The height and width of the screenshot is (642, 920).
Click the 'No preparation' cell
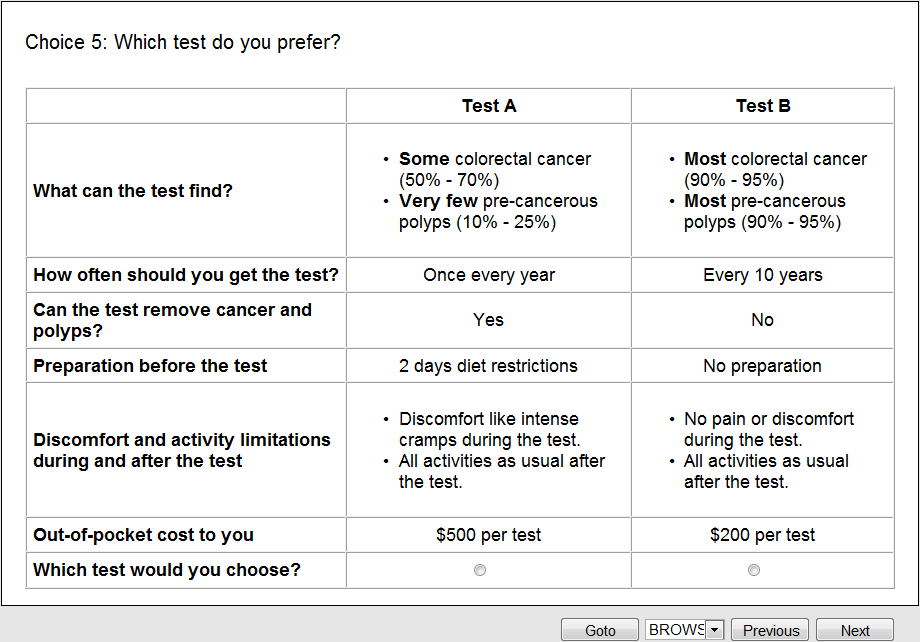pyautogui.click(x=763, y=366)
